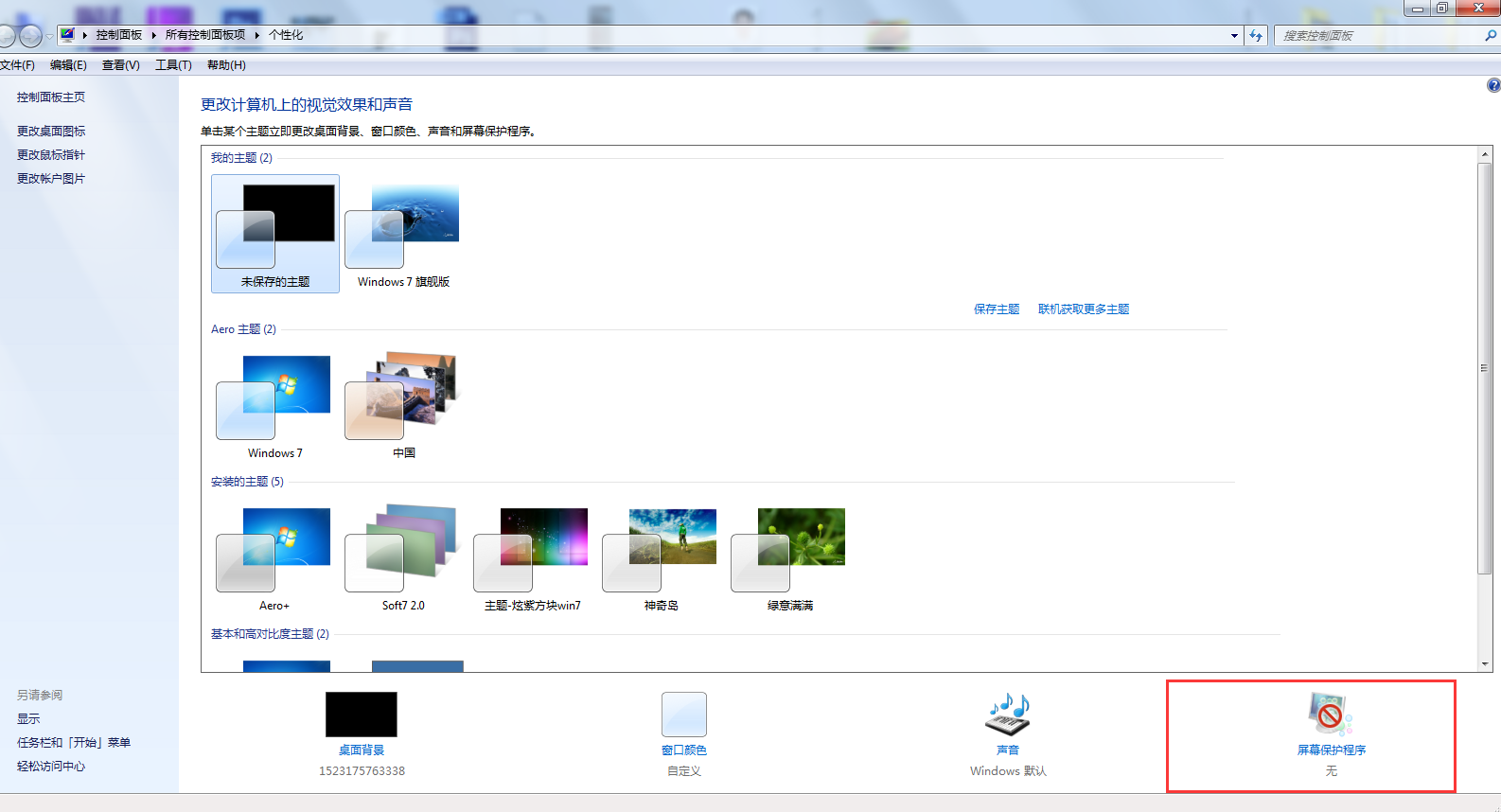This screenshot has width=1501, height=812.
Task: Click the 我的主题 (2) group header
Action: tap(241, 158)
